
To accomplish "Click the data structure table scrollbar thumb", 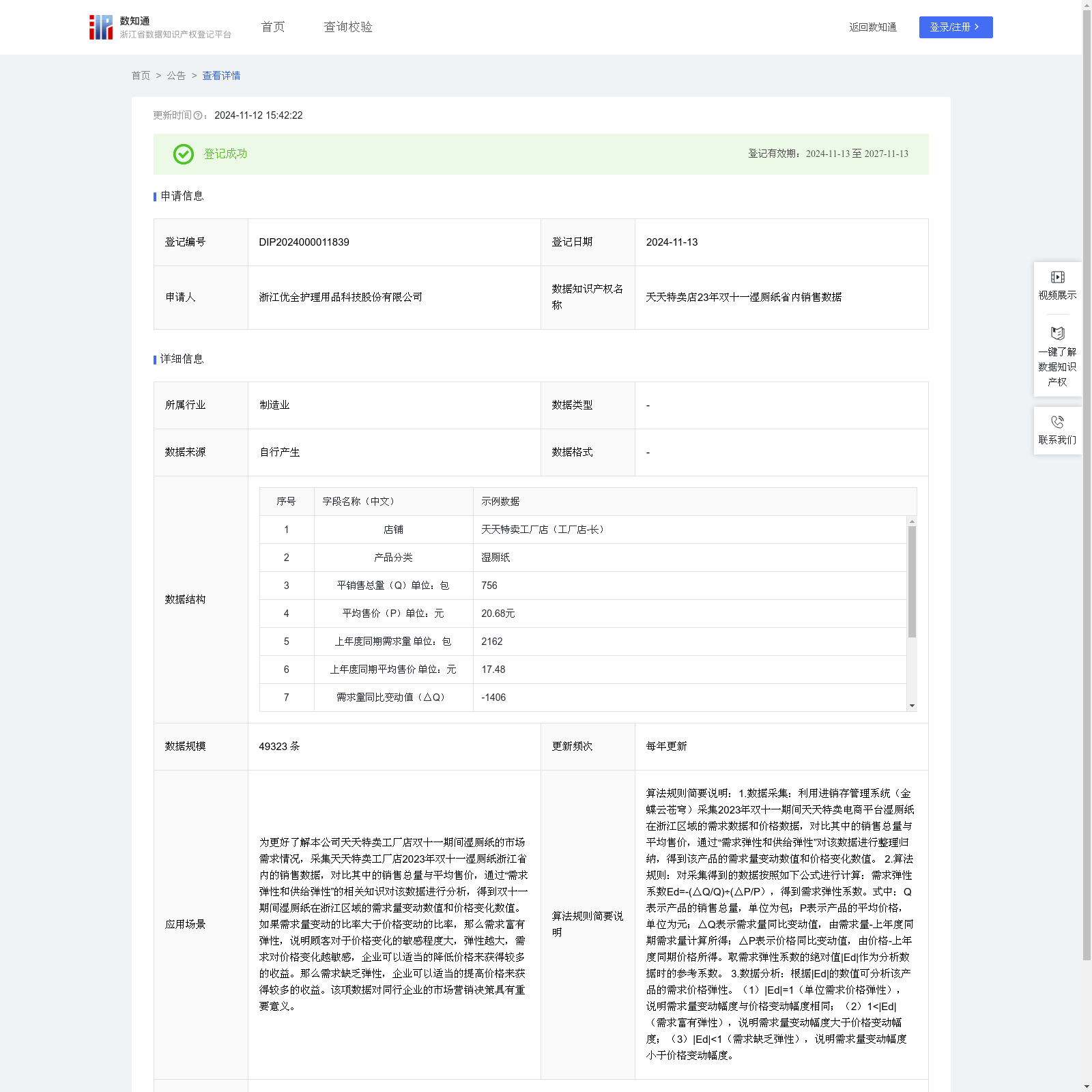I will (x=912, y=581).
